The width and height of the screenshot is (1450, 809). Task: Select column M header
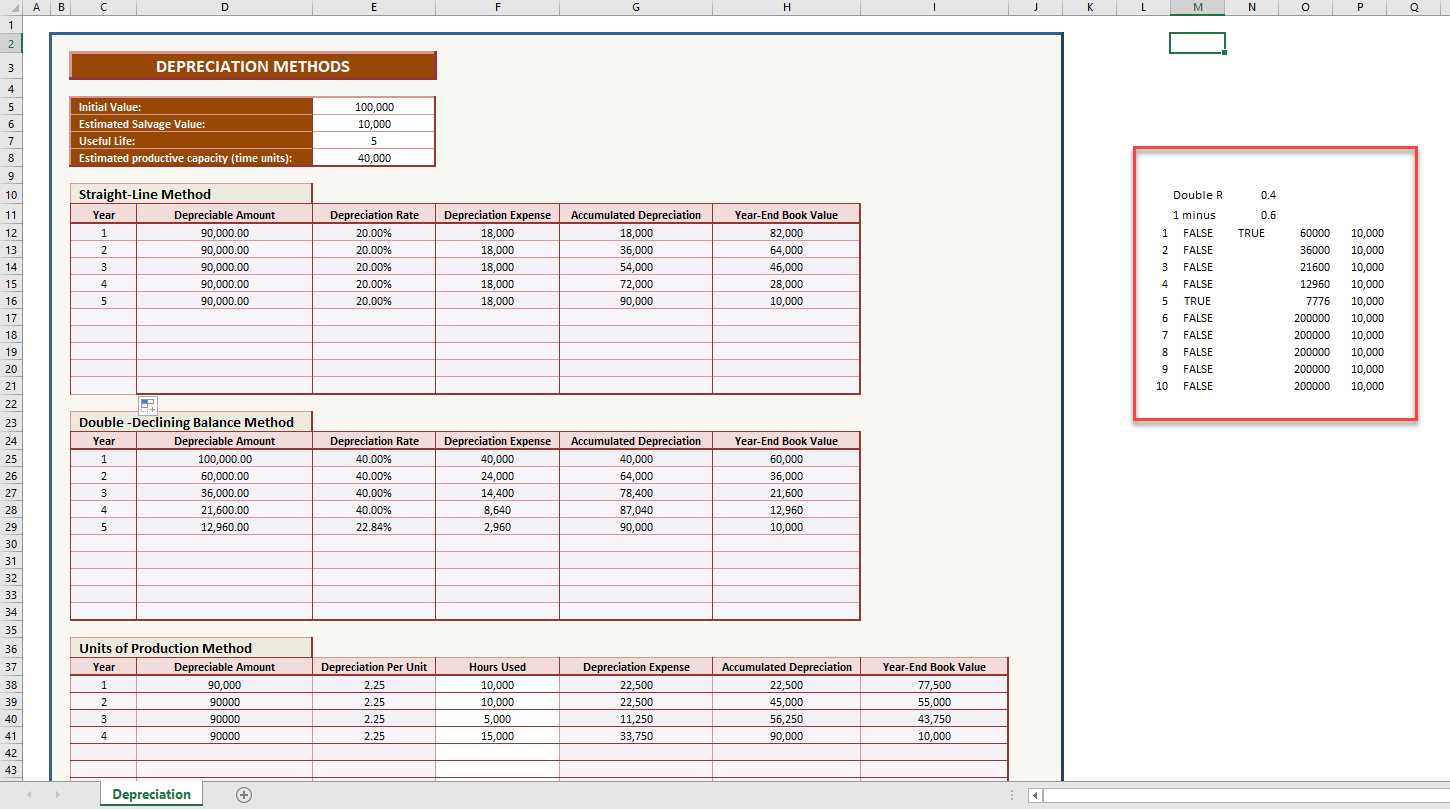[x=1197, y=7]
